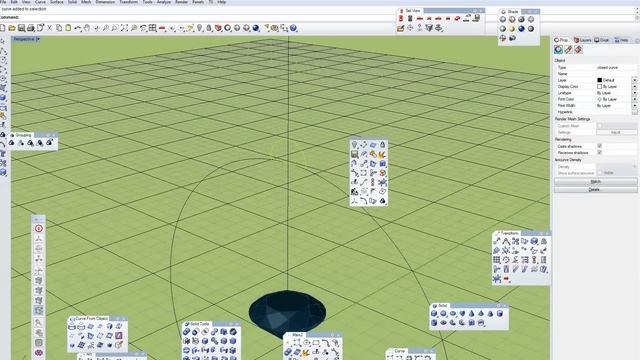
Task: Open the Analyze menu
Action: 164,2
